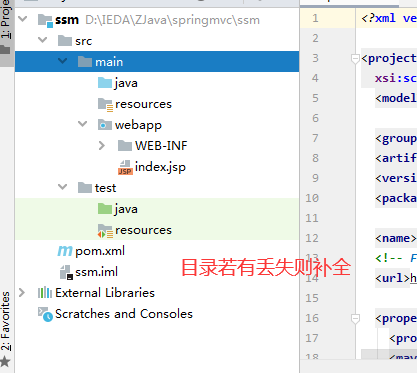Select the webapp folder label
This screenshot has width=417, height=373.
pos(138,125)
